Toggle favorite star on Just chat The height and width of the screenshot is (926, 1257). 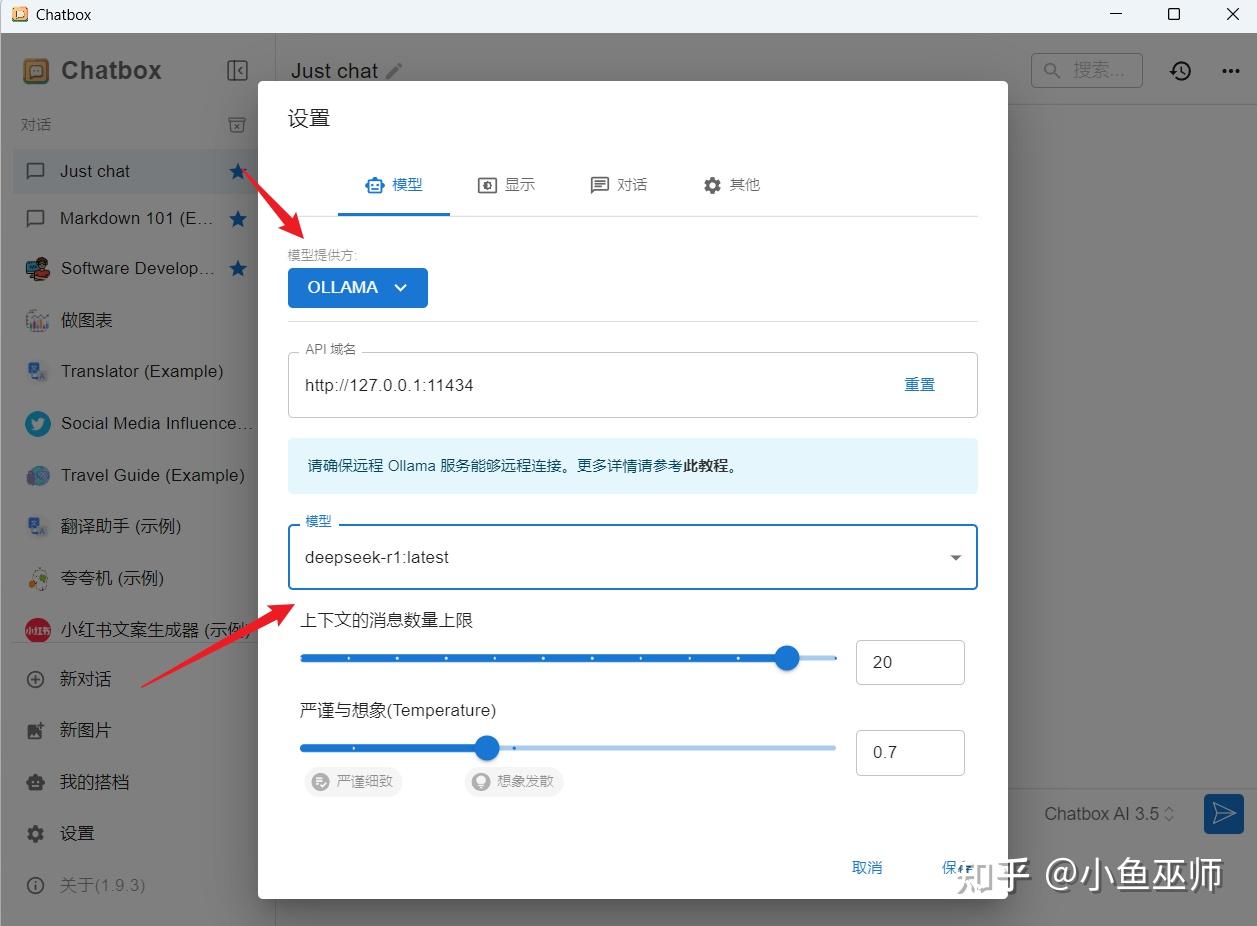pos(236,171)
